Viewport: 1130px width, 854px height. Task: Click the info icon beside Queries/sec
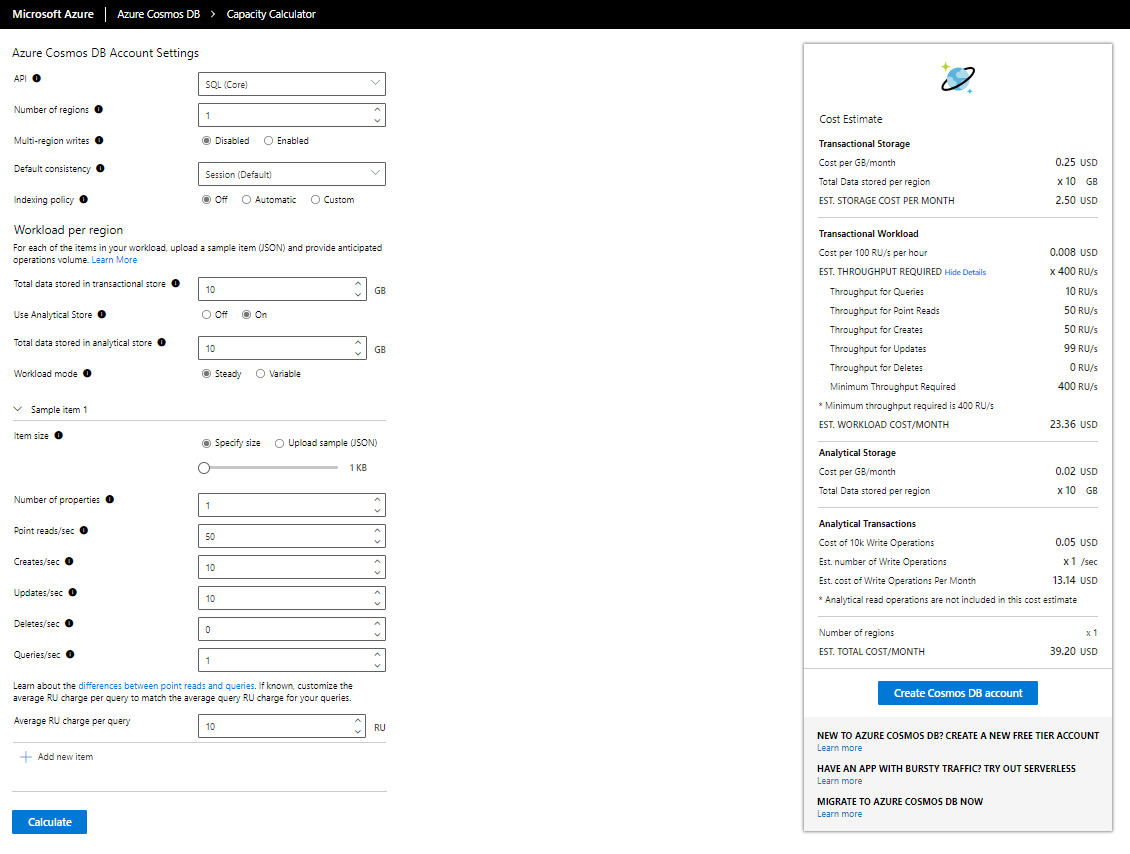71,654
